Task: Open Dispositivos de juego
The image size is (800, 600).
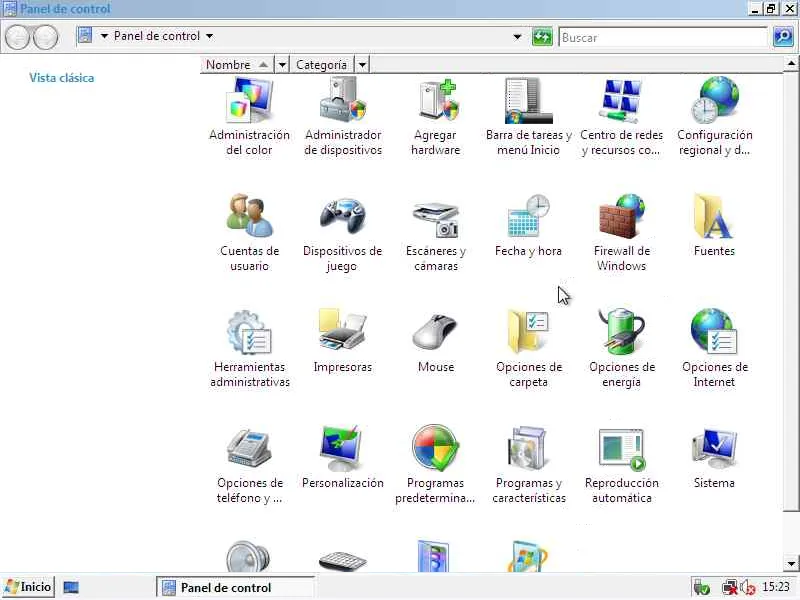Action: pyautogui.click(x=342, y=233)
